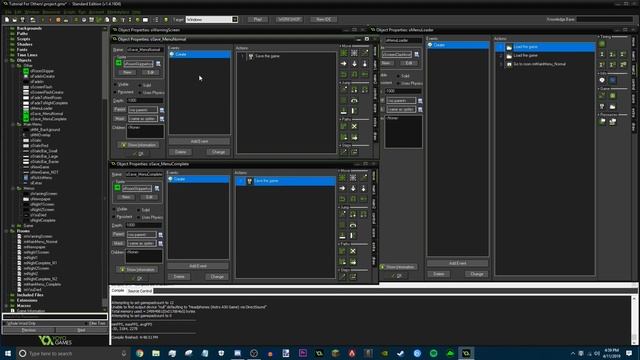
Task: Click Delete event button in oSave_MenuComplete window
Action: pyautogui.click(x=179, y=277)
